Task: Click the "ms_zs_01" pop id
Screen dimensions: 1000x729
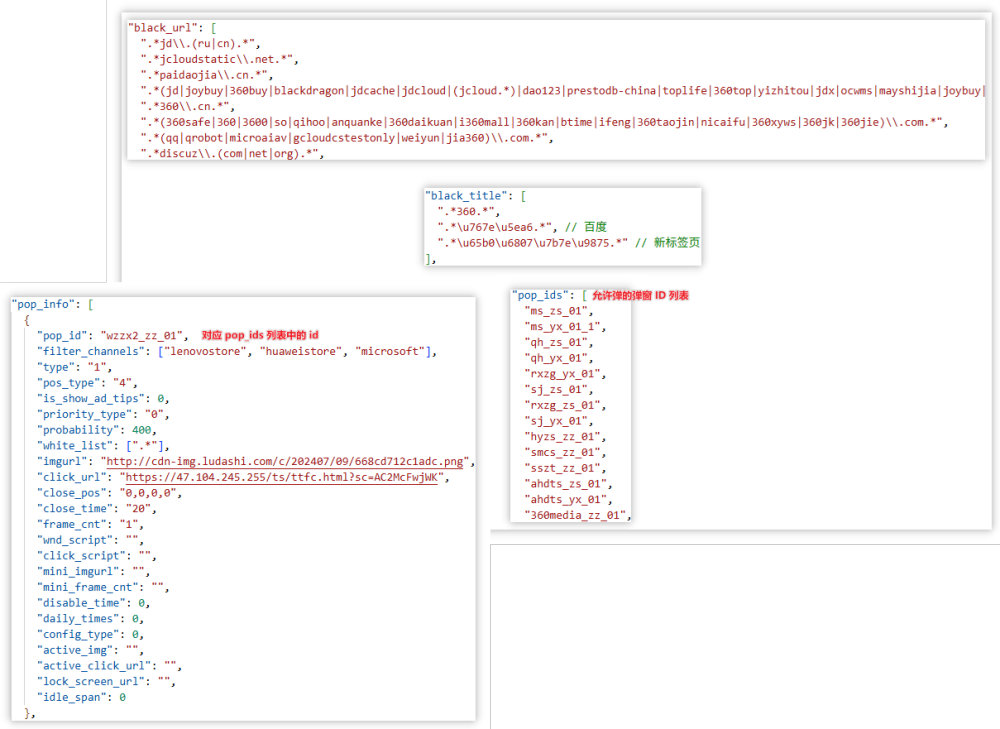Action: (x=556, y=311)
